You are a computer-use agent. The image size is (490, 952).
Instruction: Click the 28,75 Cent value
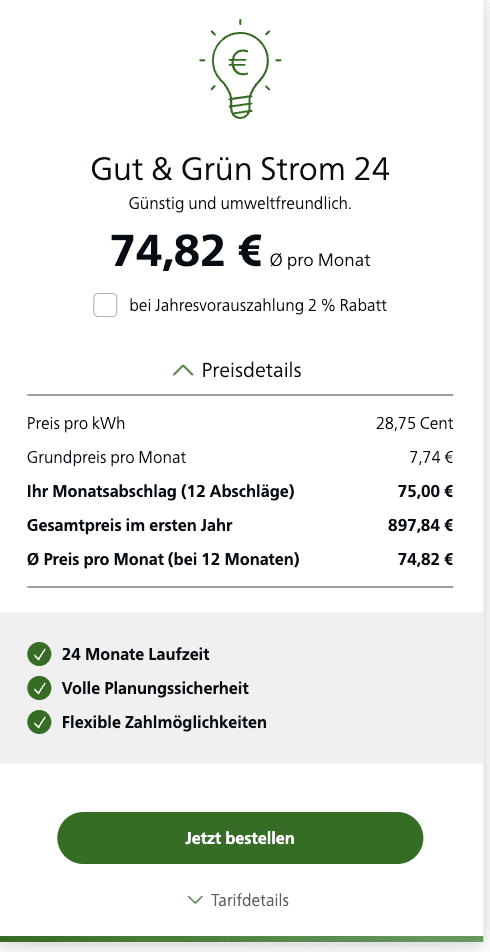[415, 423]
